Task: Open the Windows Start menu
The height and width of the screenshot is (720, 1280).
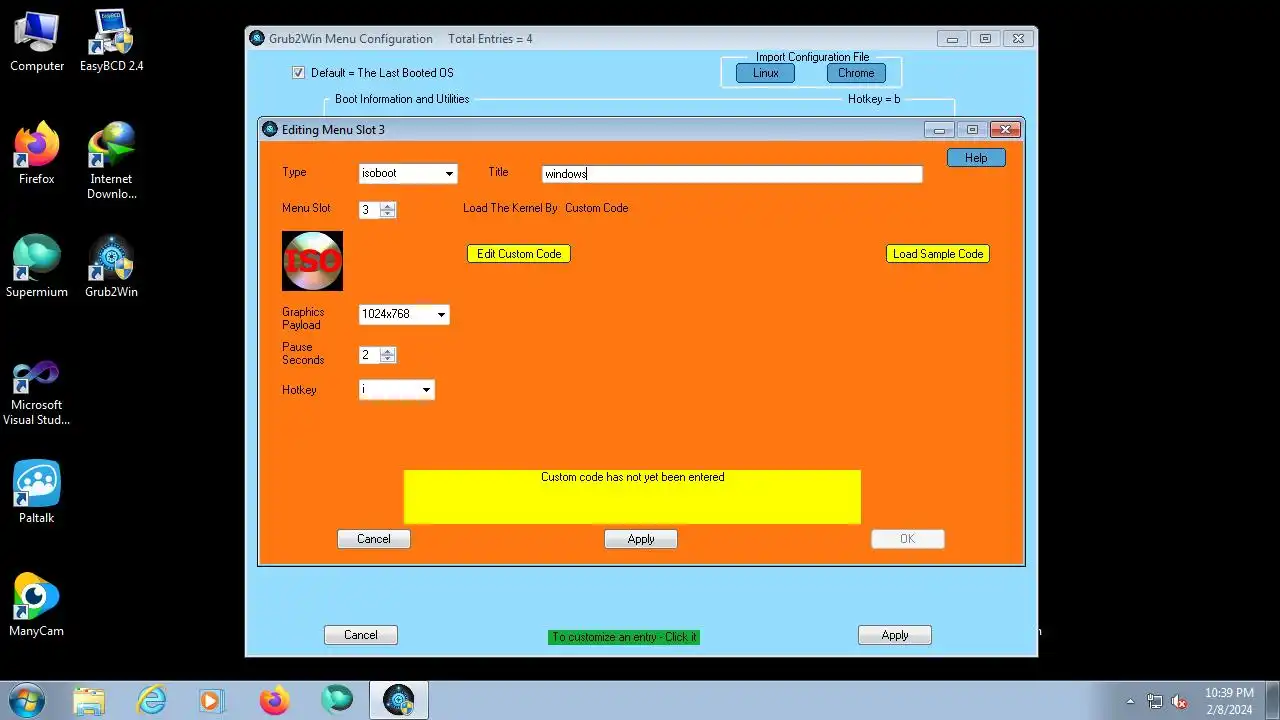Action: tap(26, 700)
